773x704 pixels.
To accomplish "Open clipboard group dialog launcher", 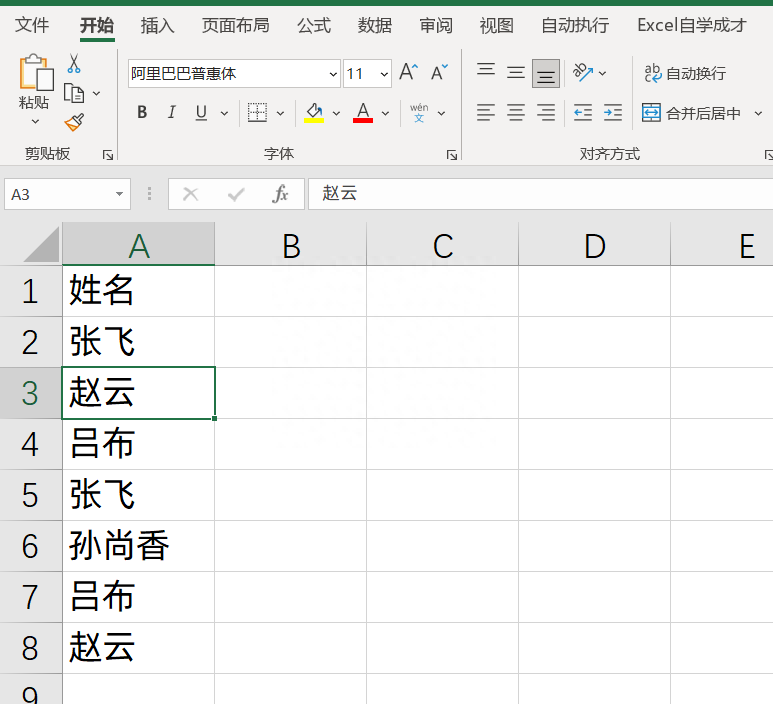I will (x=107, y=155).
